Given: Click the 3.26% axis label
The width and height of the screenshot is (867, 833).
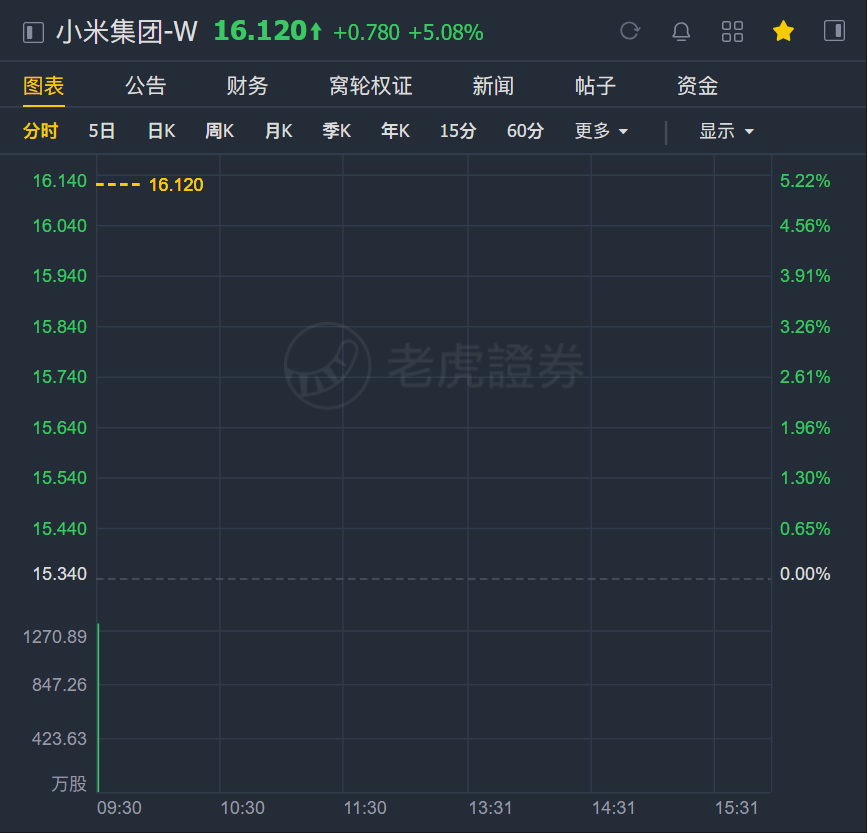Looking at the screenshot, I should 805,327.
